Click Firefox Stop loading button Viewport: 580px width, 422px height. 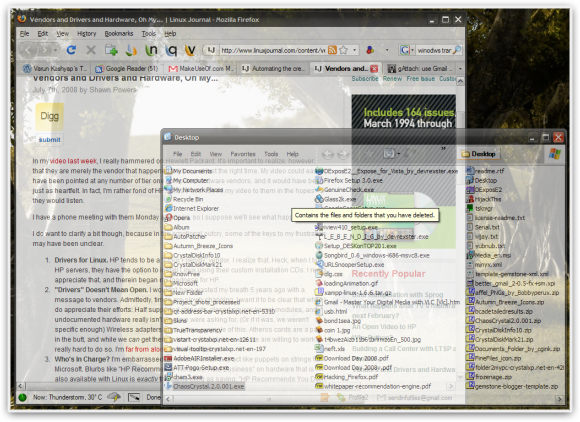[x=91, y=50]
